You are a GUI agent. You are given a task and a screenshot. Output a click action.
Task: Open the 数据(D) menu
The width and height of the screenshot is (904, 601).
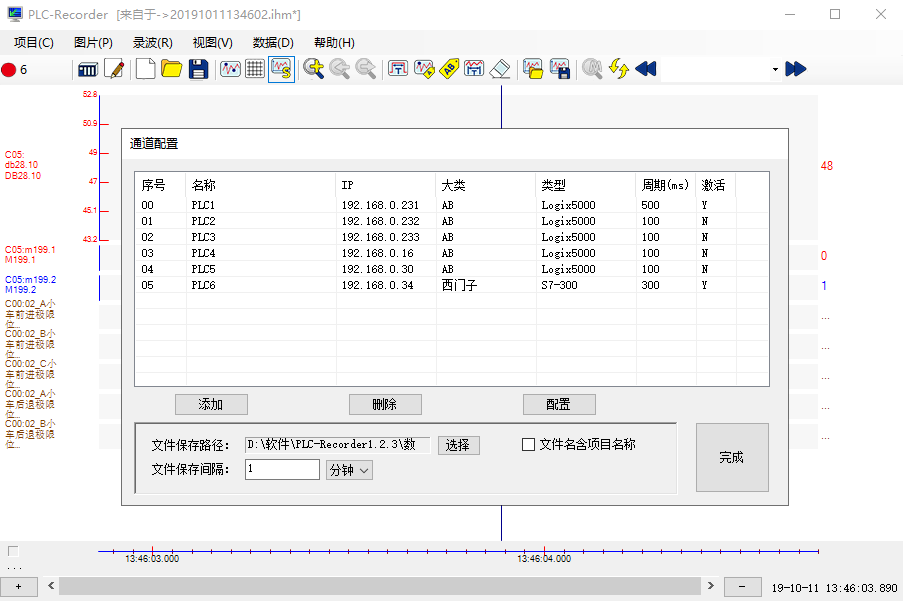273,43
